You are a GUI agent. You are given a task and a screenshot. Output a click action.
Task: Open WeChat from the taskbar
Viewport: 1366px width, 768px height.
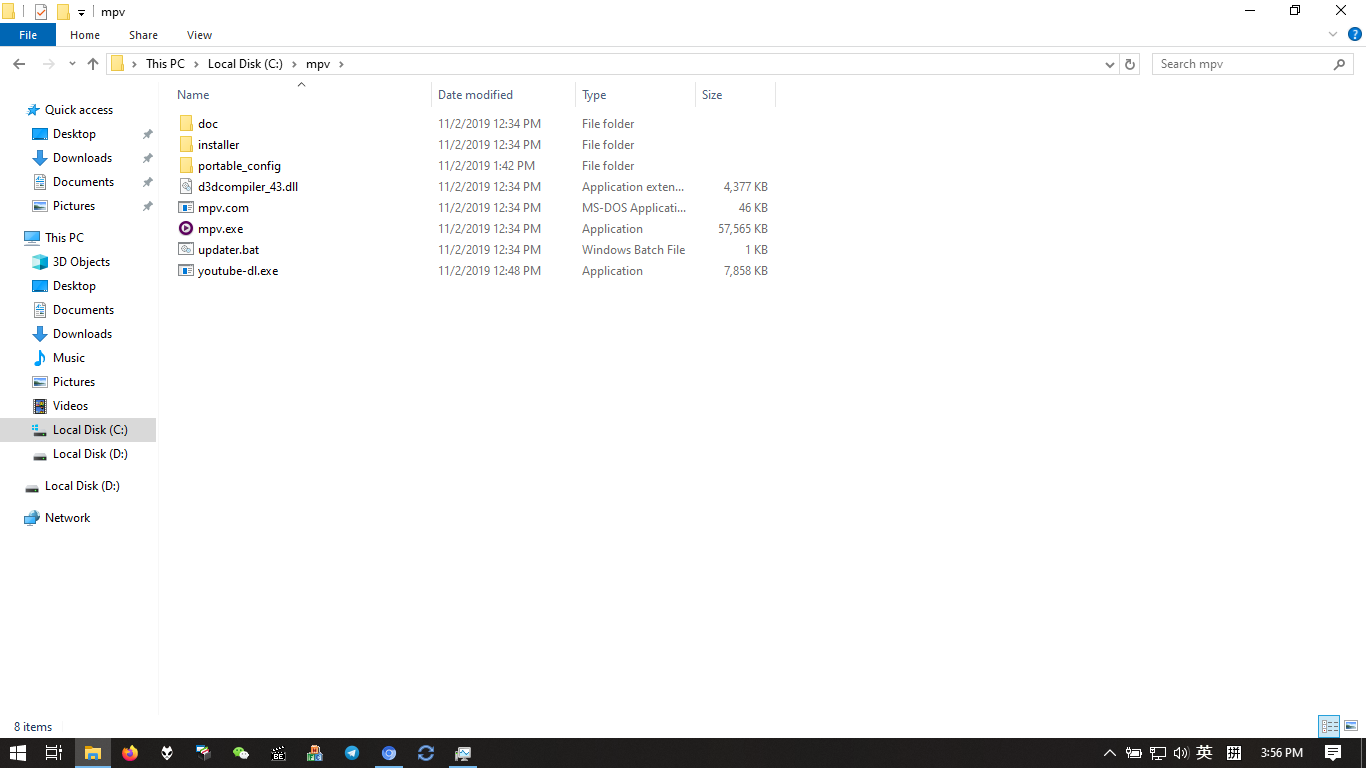click(241, 753)
